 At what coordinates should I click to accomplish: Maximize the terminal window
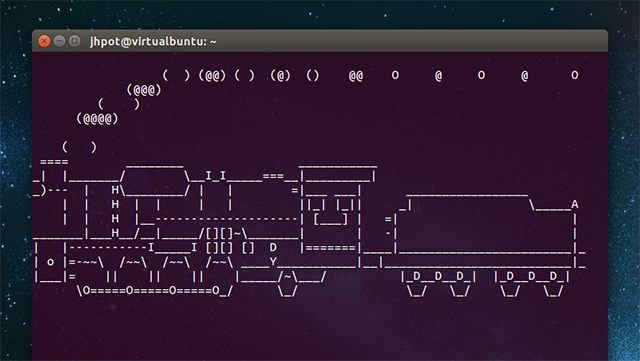[74, 41]
